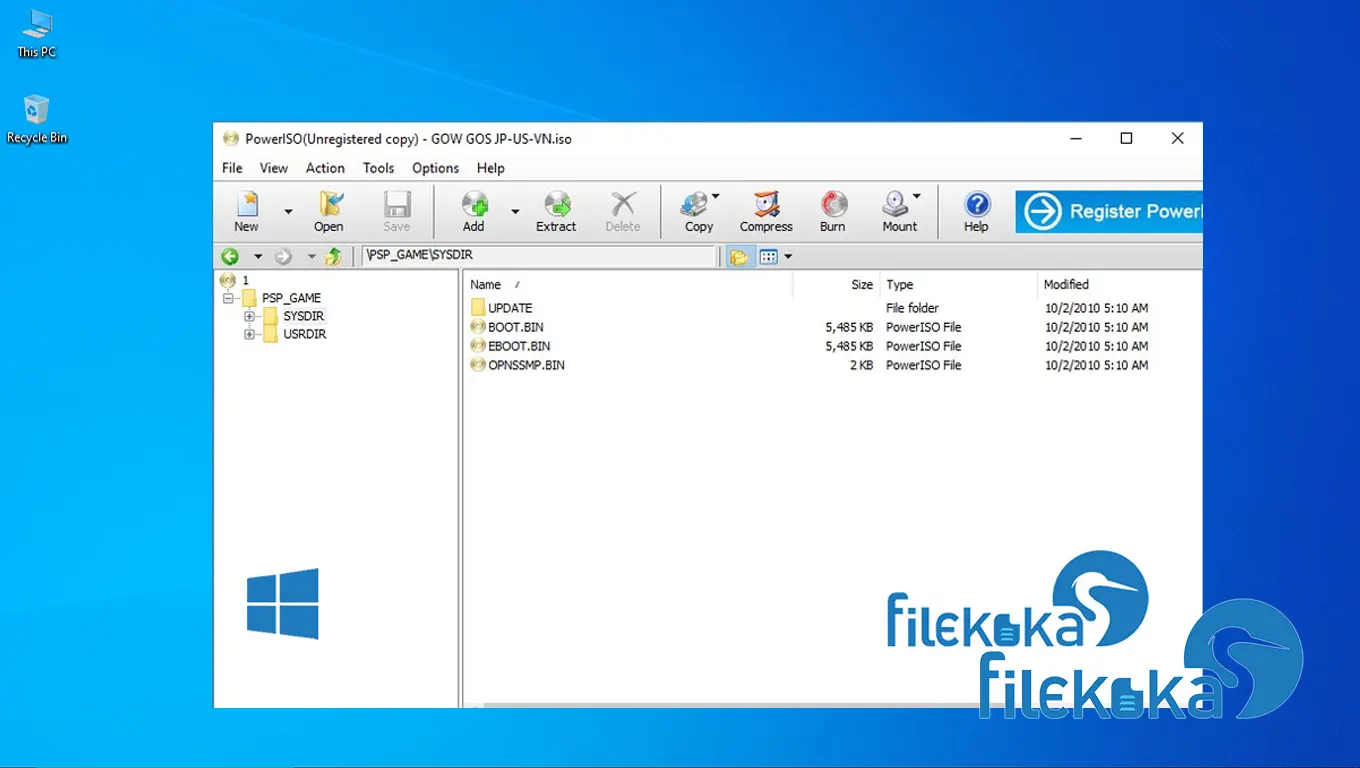Click Recycle Bin desktop icon
The width and height of the screenshot is (1360, 768).
37,120
